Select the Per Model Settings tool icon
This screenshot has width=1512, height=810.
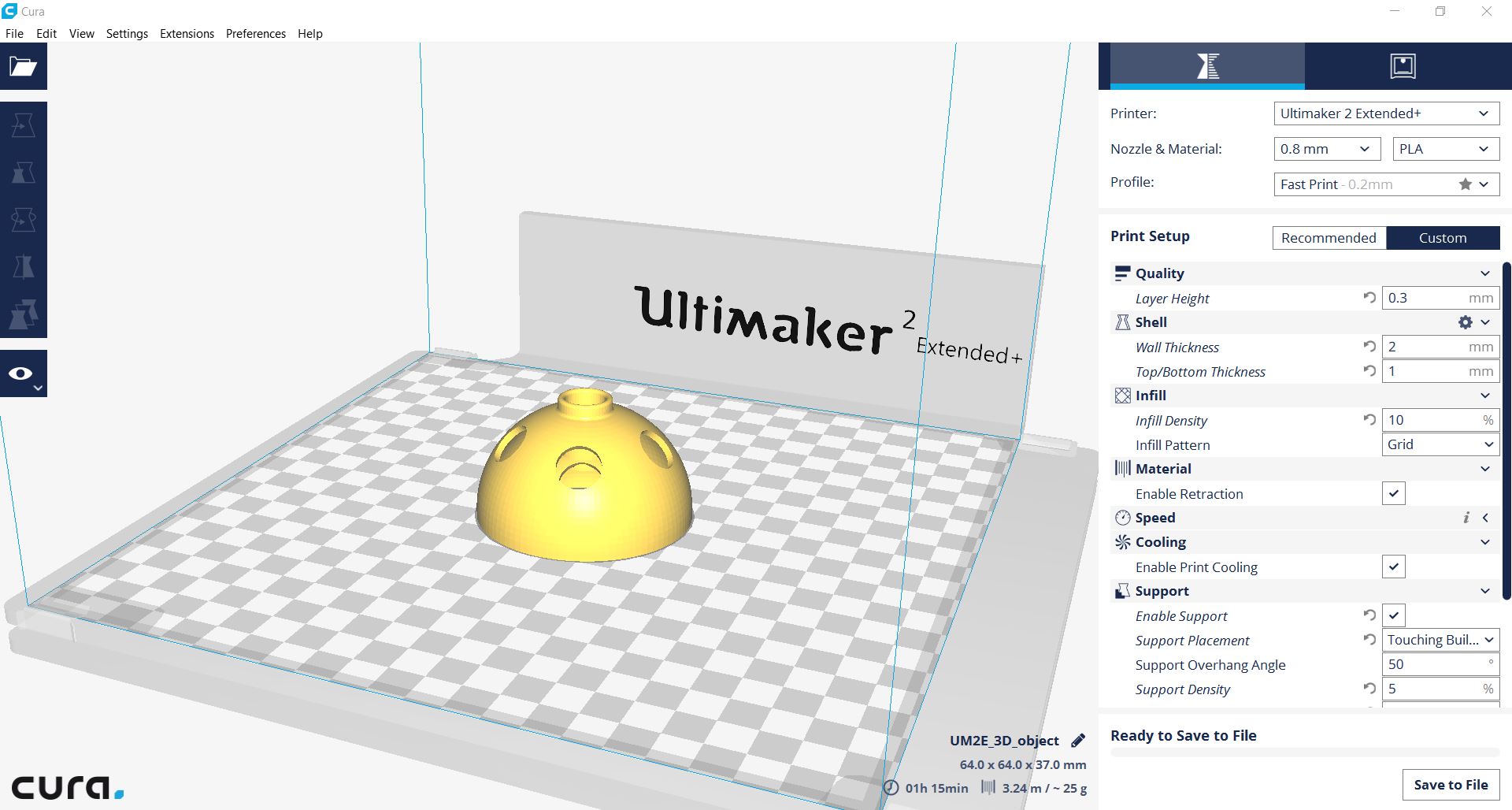(x=23, y=314)
